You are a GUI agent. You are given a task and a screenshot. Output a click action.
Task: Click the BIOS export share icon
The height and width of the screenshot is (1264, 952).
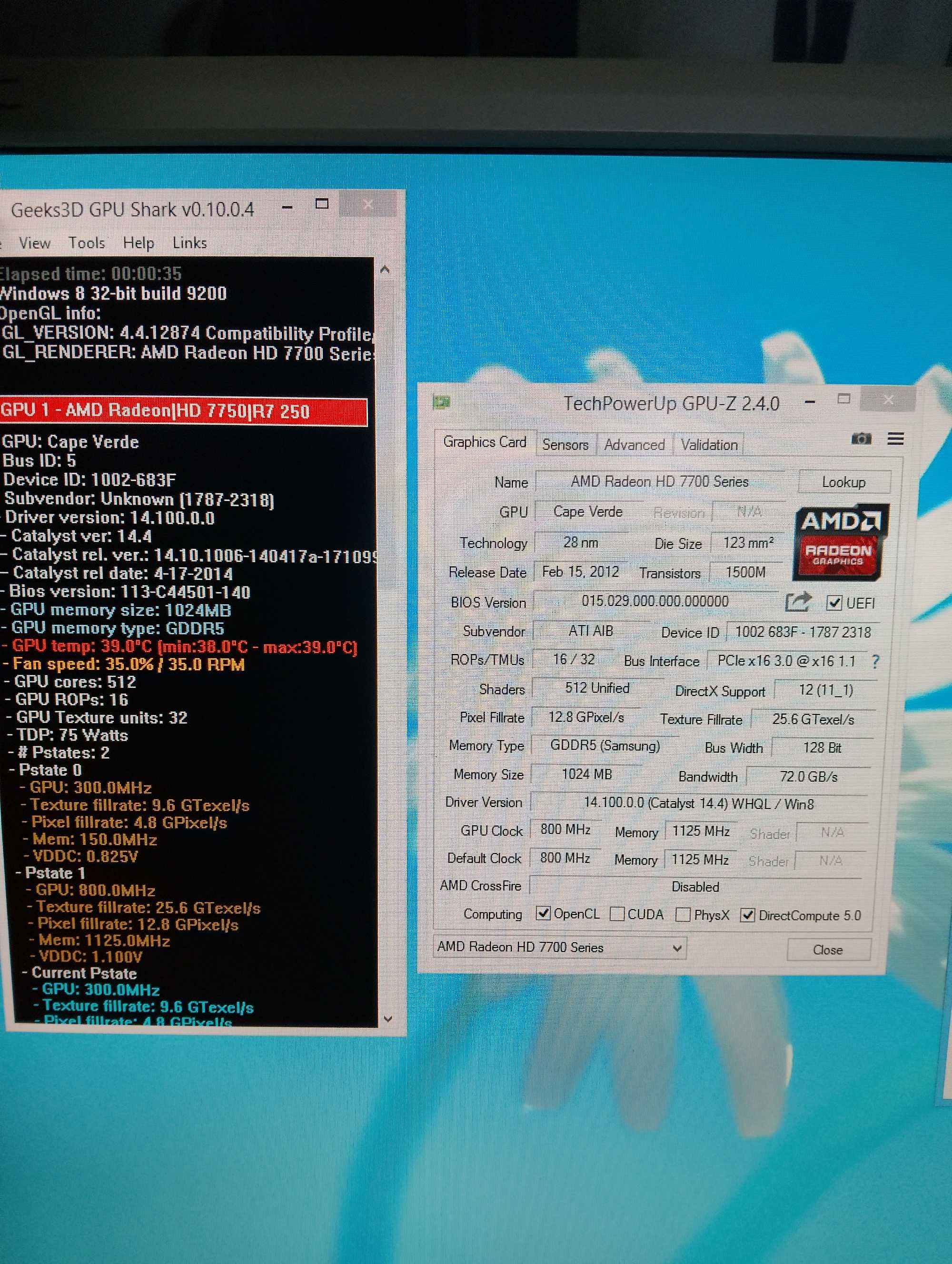point(798,602)
